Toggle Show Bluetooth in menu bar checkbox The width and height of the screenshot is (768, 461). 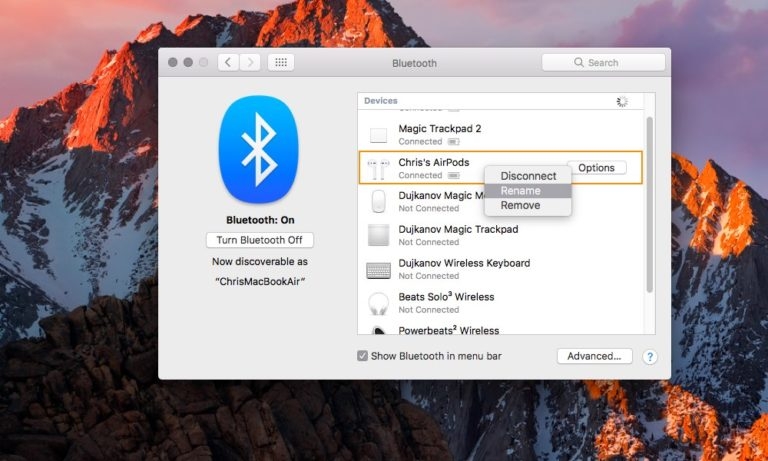coord(362,356)
